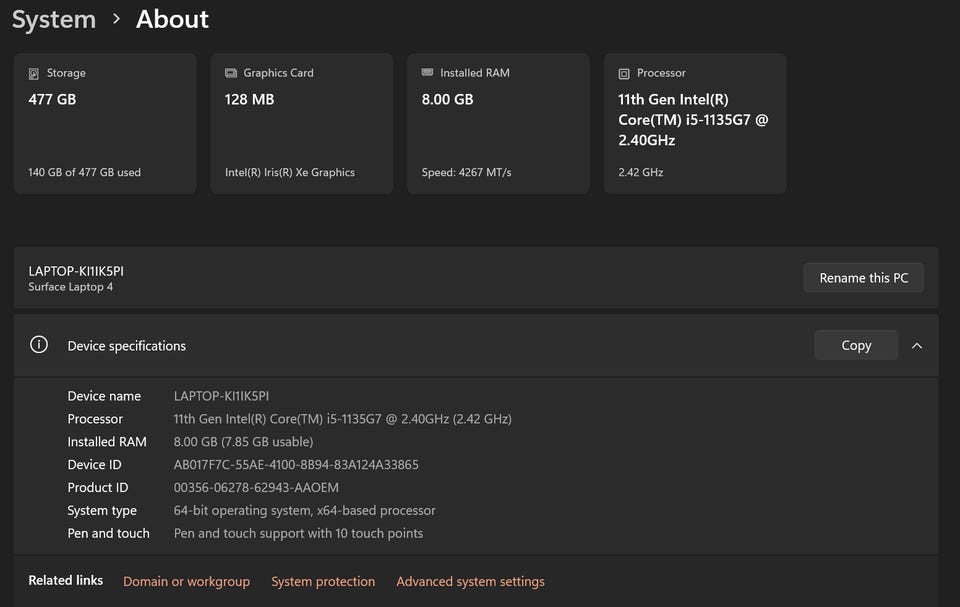Viewport: 960px width, 607px height.
Task: Click the Device ID value
Action: tap(296, 465)
